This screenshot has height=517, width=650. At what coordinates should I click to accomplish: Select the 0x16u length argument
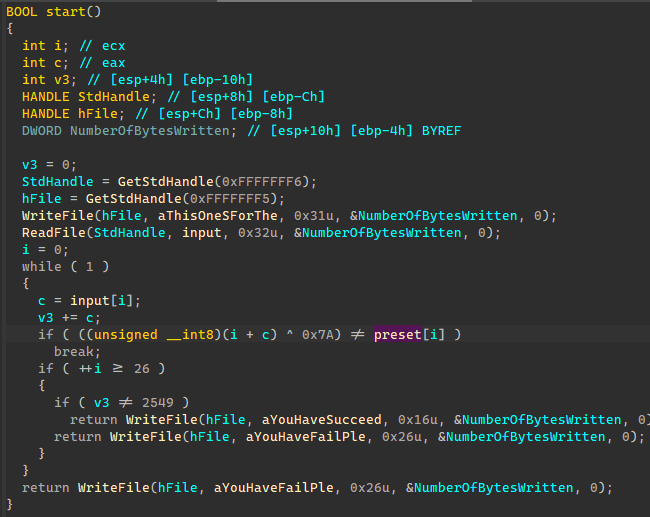pyautogui.click(x=417, y=420)
